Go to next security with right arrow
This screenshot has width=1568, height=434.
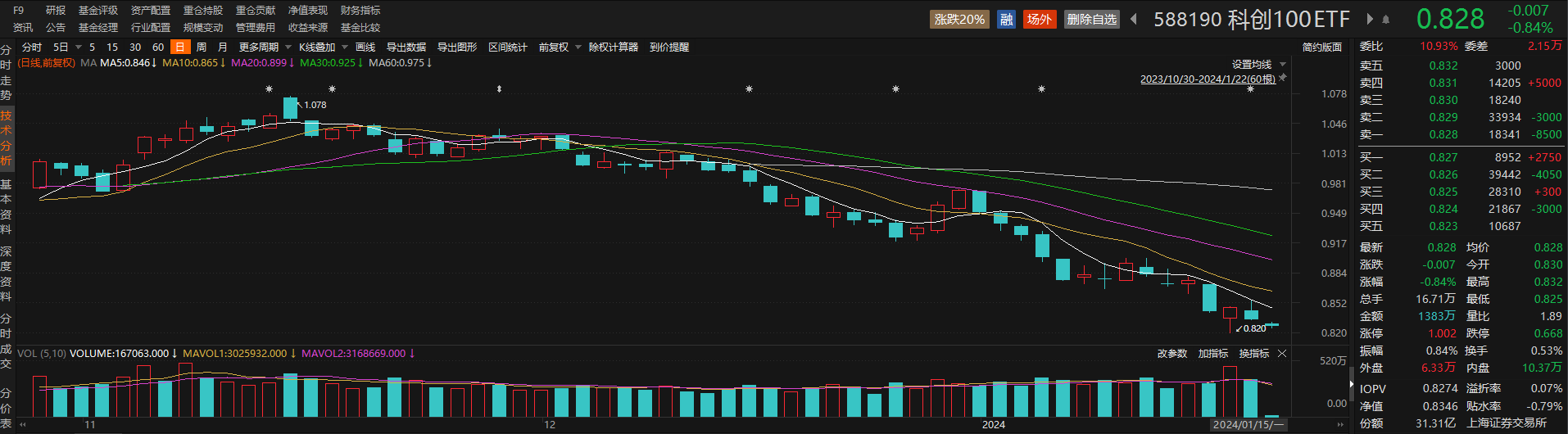(x=1370, y=19)
